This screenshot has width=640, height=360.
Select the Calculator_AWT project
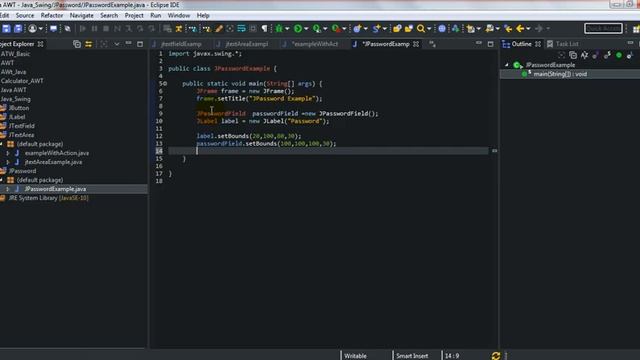22,81
